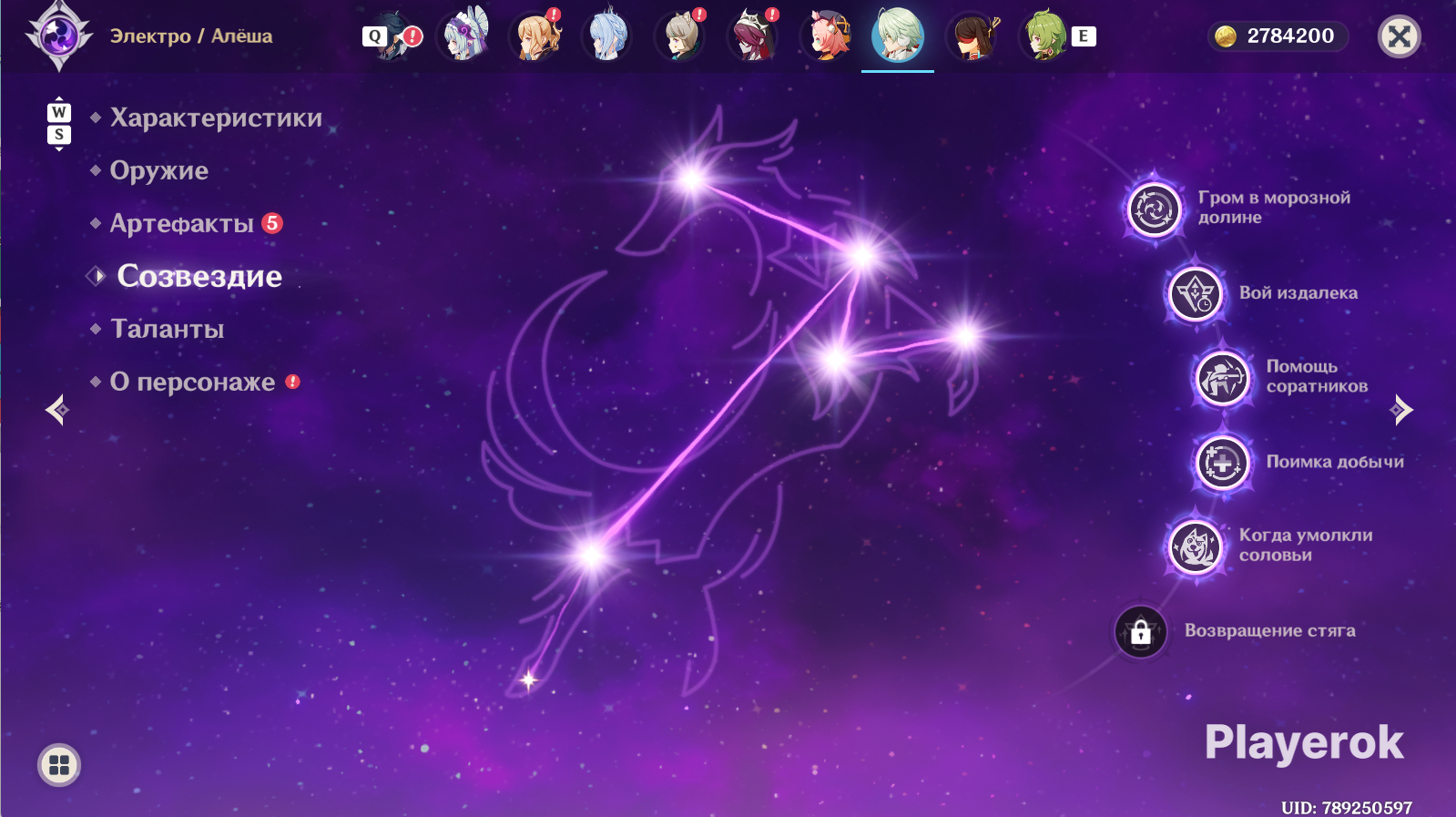Select the light-blue braided-hair character portrait
1456x817 pixels.
coord(607,36)
